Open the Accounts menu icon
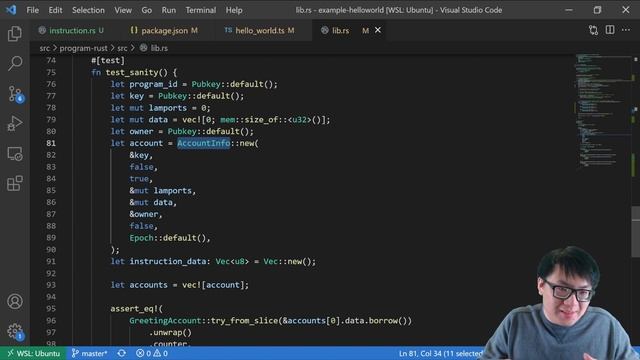The width and height of the screenshot is (640, 360). tap(15, 301)
